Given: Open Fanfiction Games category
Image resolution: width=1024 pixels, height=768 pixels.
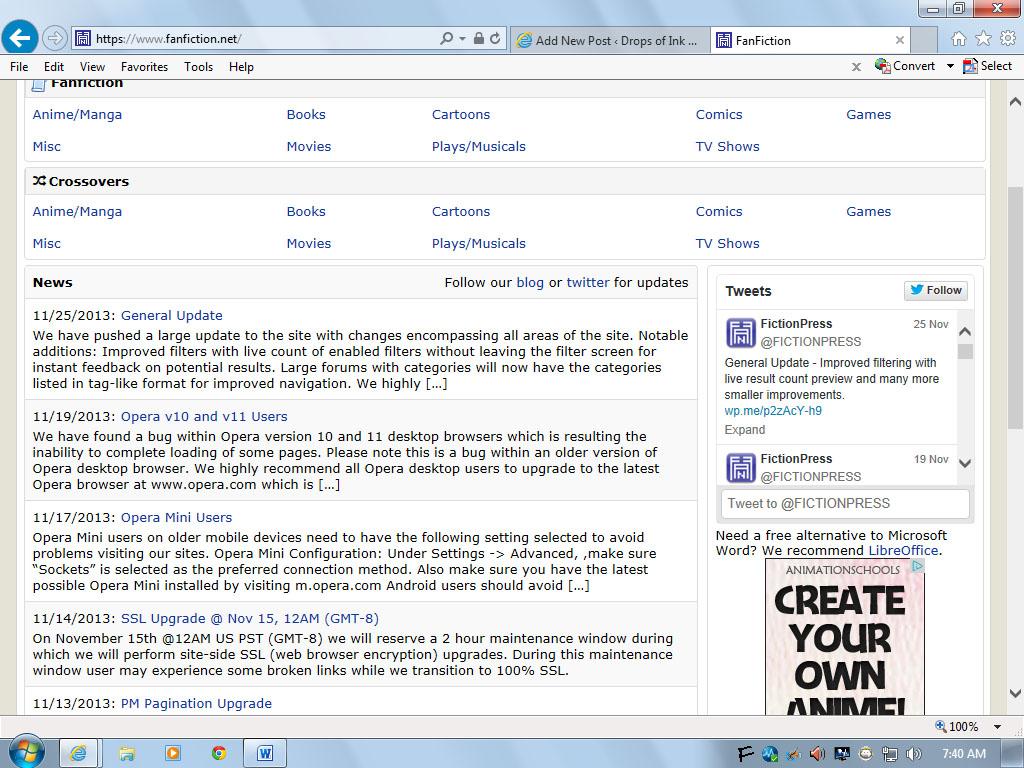Looking at the screenshot, I should [x=868, y=114].
